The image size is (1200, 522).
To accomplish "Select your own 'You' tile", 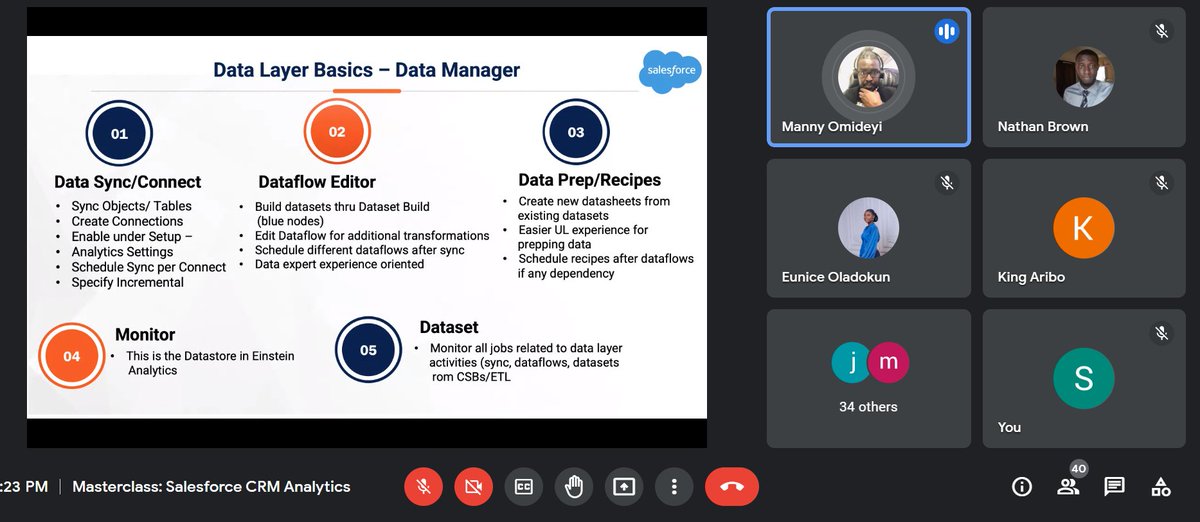I will (1084, 378).
